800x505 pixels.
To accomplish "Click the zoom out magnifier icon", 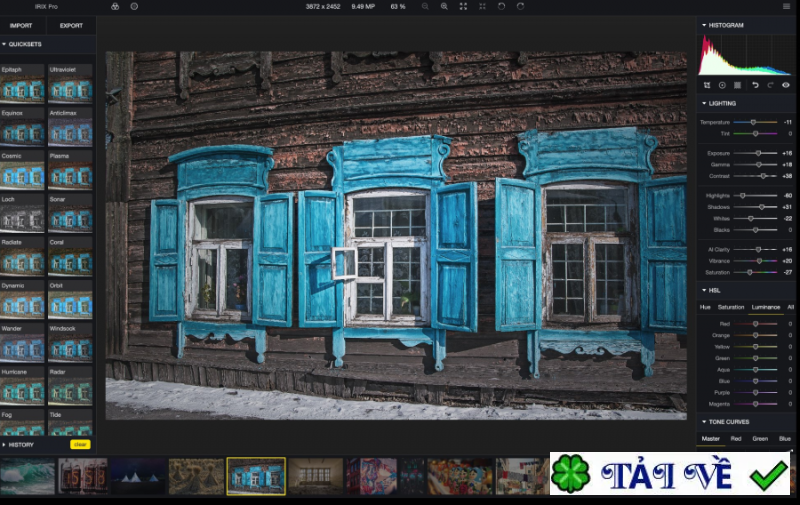I will coord(425,6).
